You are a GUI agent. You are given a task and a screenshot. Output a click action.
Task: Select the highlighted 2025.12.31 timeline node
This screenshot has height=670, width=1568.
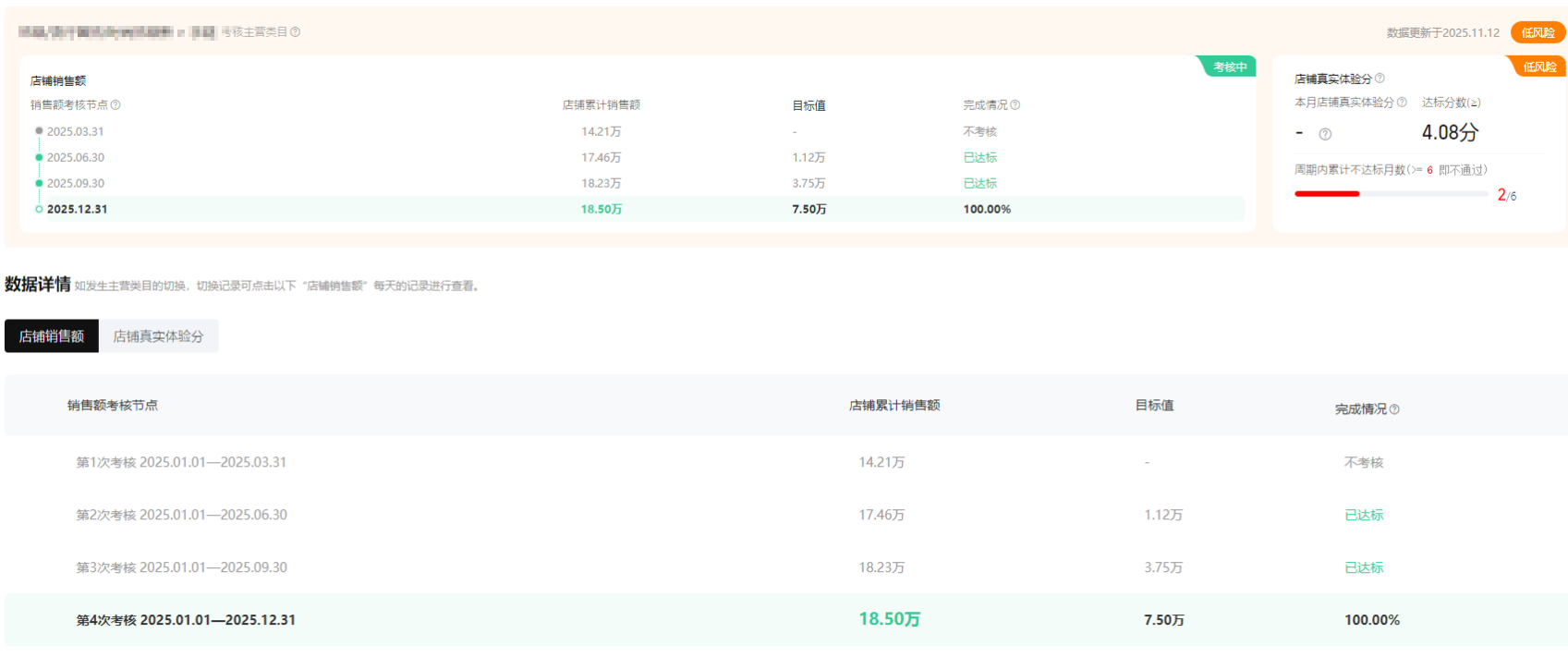point(77,209)
